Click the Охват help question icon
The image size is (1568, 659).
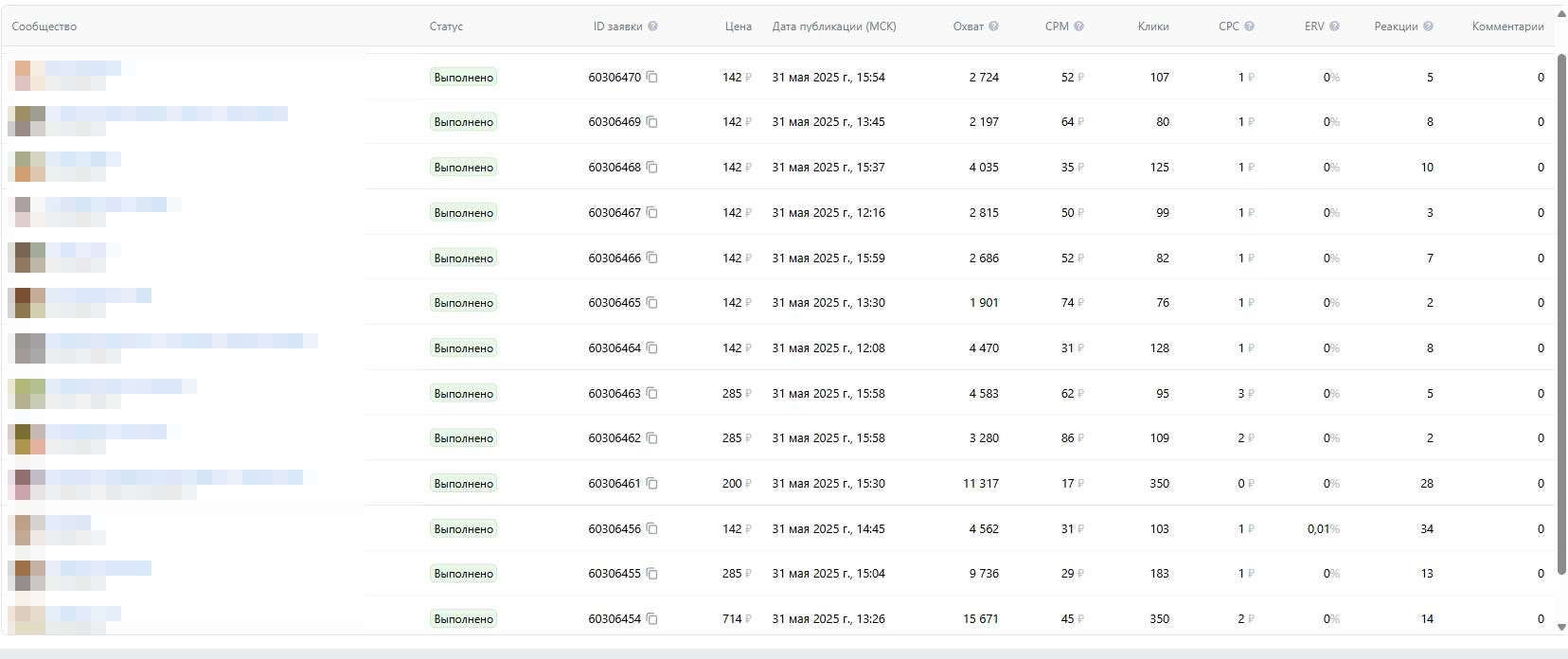click(993, 27)
